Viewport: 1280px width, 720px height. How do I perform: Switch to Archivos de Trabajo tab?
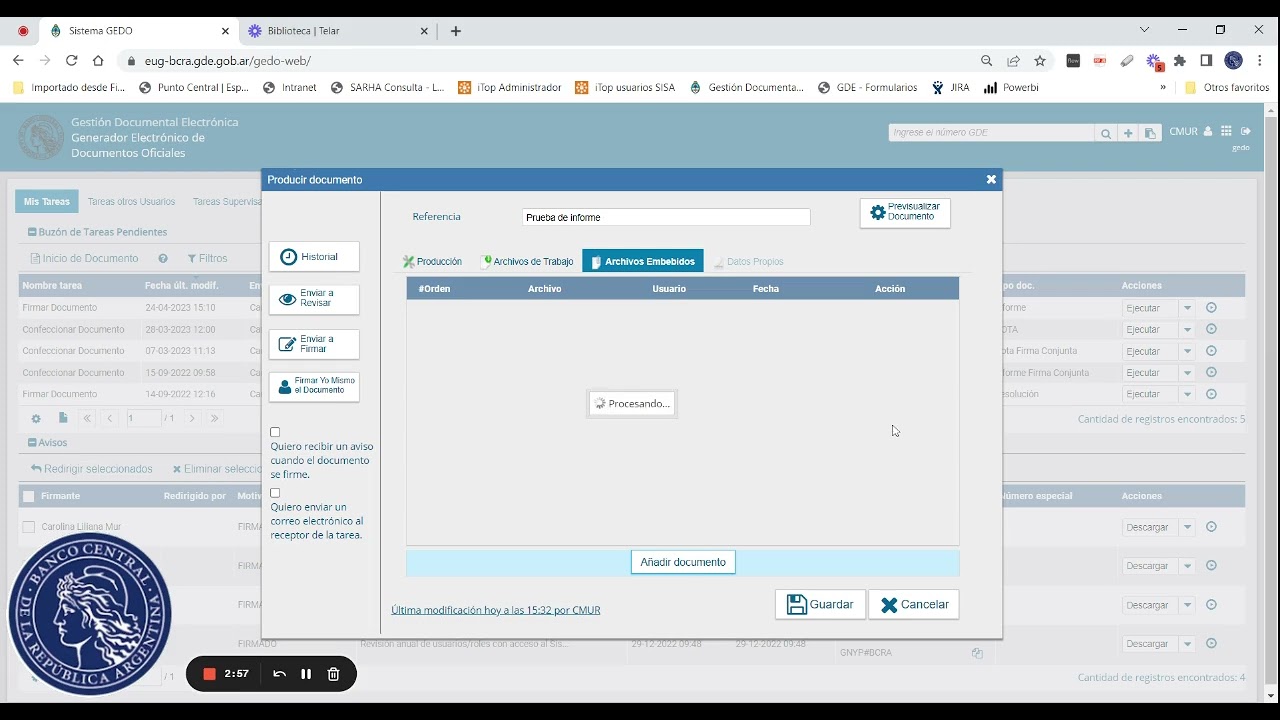[x=528, y=261]
